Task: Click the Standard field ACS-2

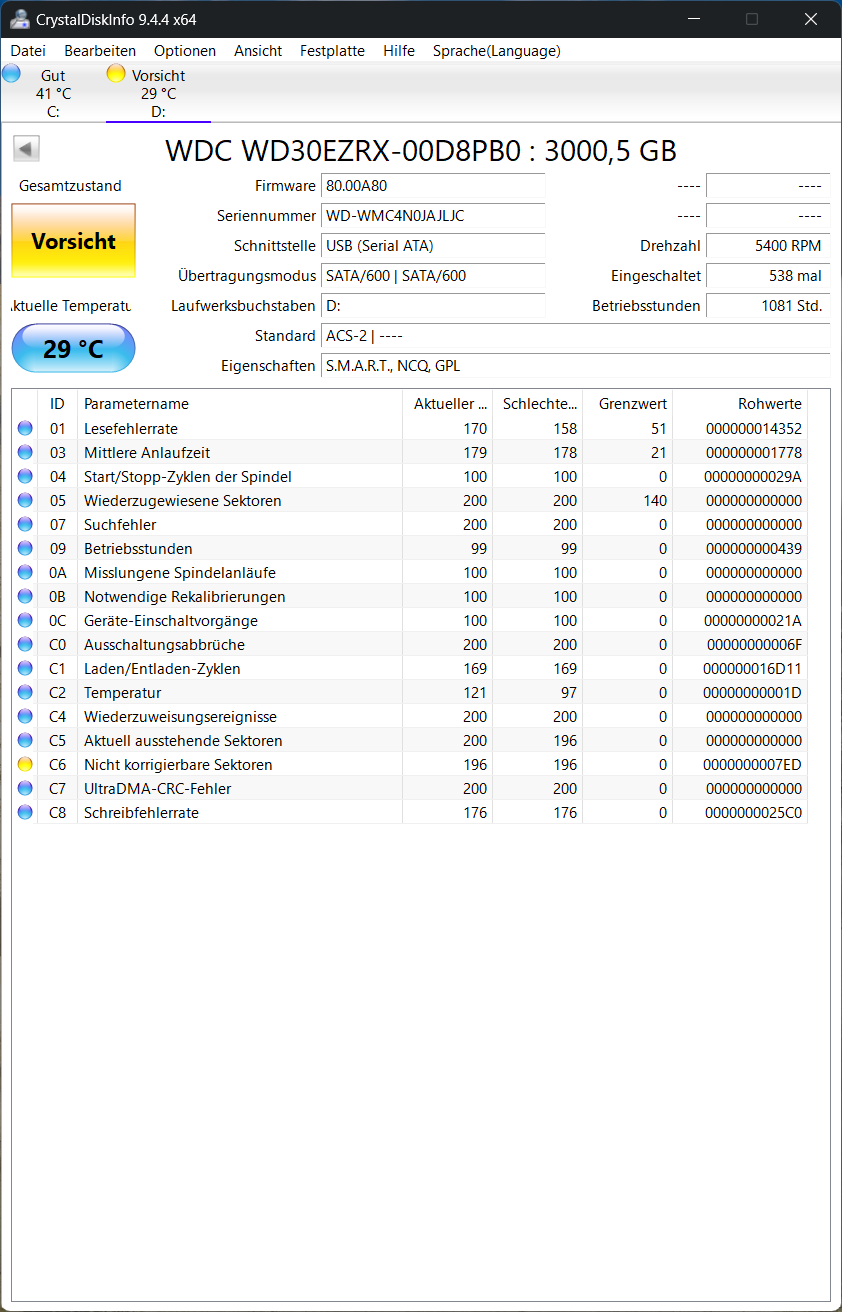Action: [x=575, y=336]
